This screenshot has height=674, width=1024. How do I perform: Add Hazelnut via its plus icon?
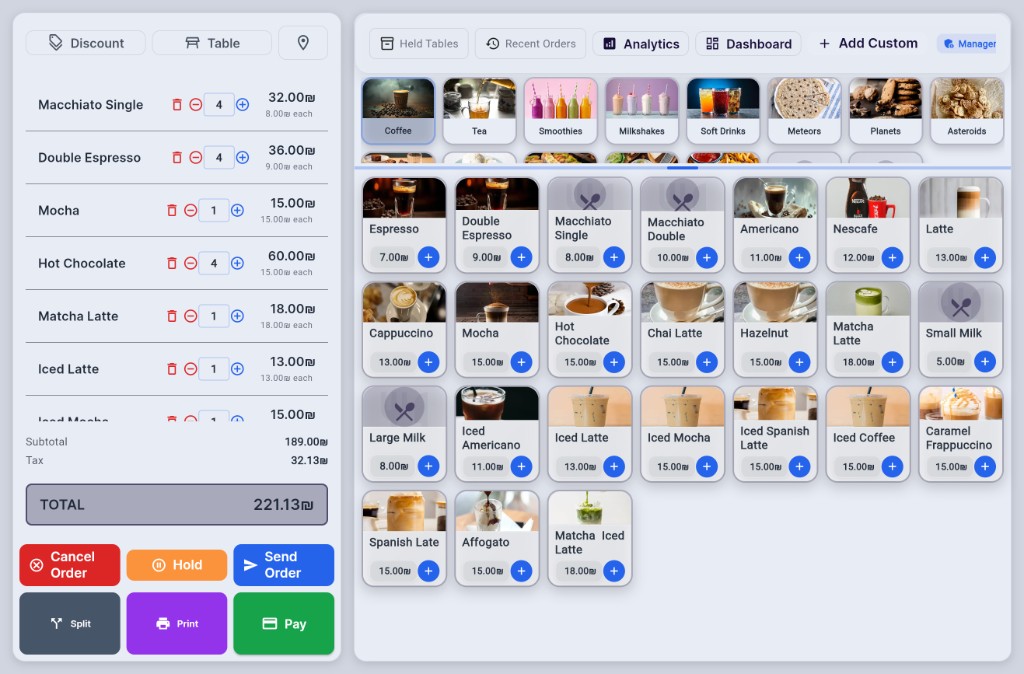(799, 362)
